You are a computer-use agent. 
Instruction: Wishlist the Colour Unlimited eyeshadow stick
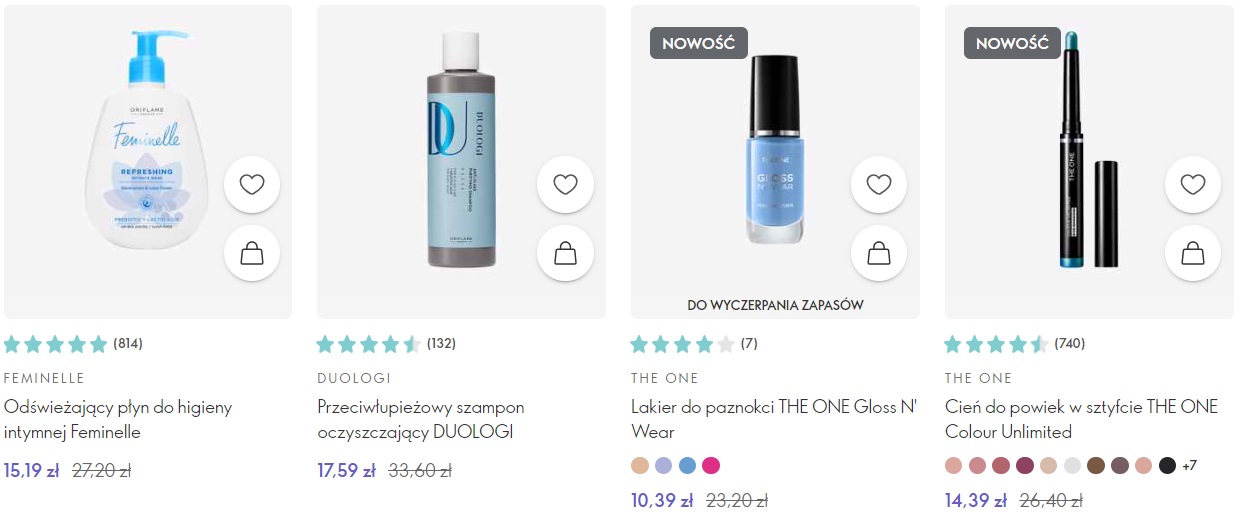(1193, 185)
